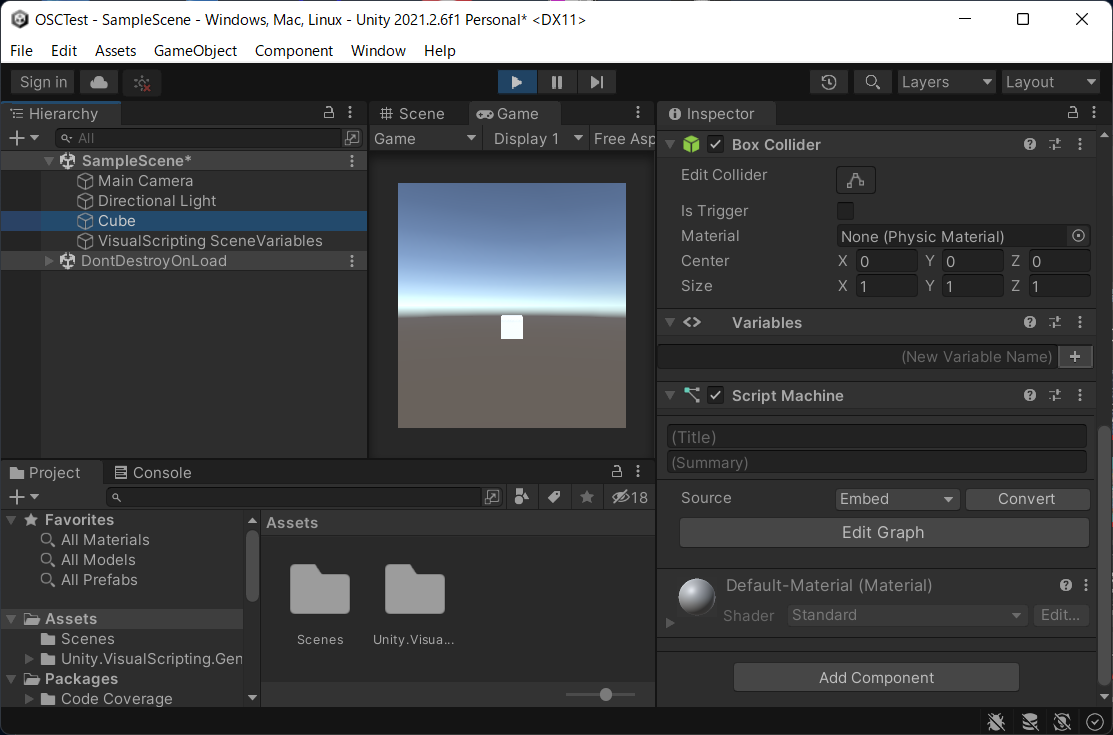Click the Play button in toolbar
1113x735 pixels.
pos(517,82)
